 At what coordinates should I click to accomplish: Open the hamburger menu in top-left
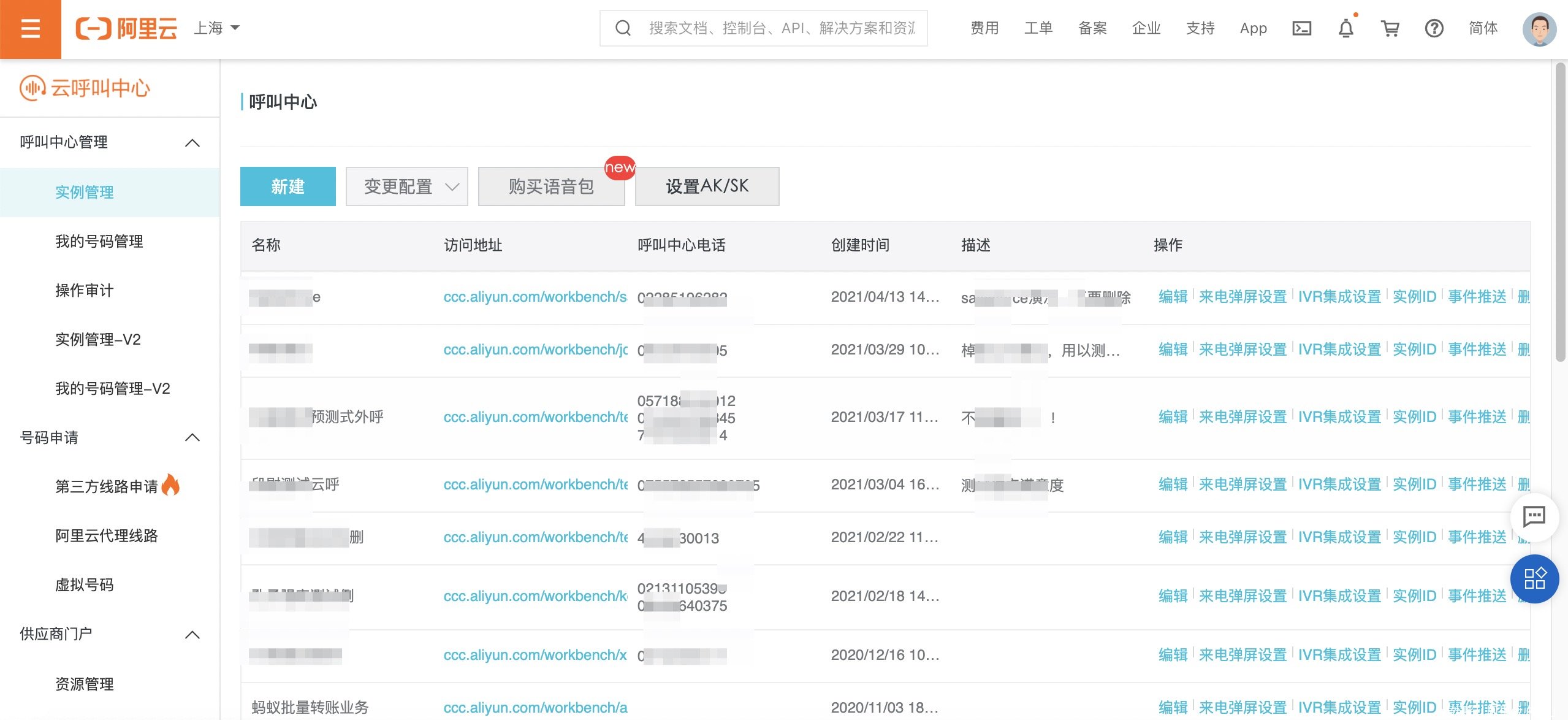pyautogui.click(x=30, y=29)
